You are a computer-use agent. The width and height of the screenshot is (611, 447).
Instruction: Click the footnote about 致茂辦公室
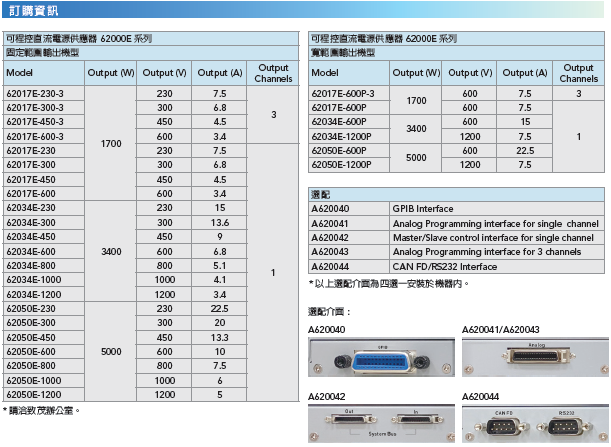click(x=41, y=410)
